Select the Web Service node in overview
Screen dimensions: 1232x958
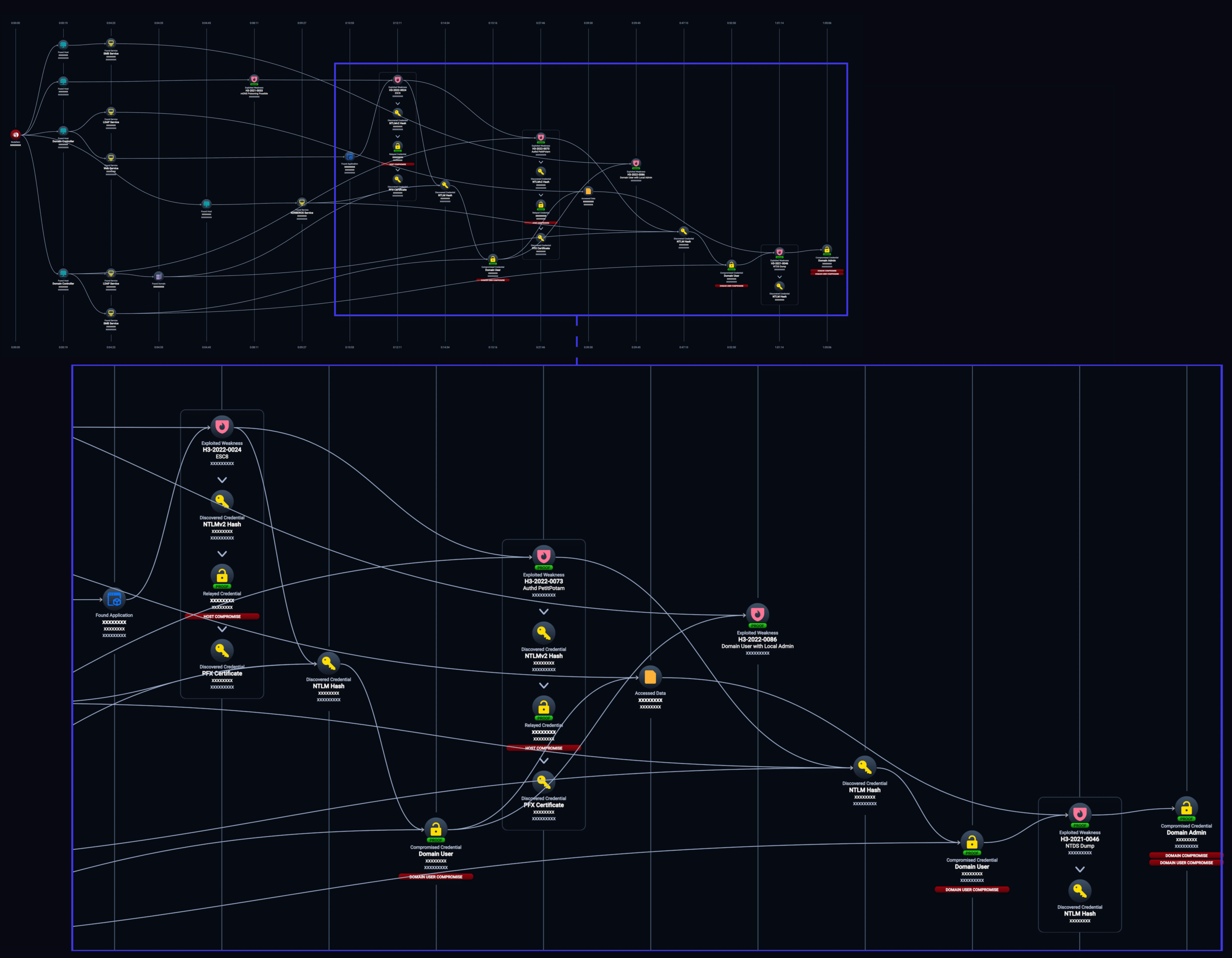click(111, 157)
